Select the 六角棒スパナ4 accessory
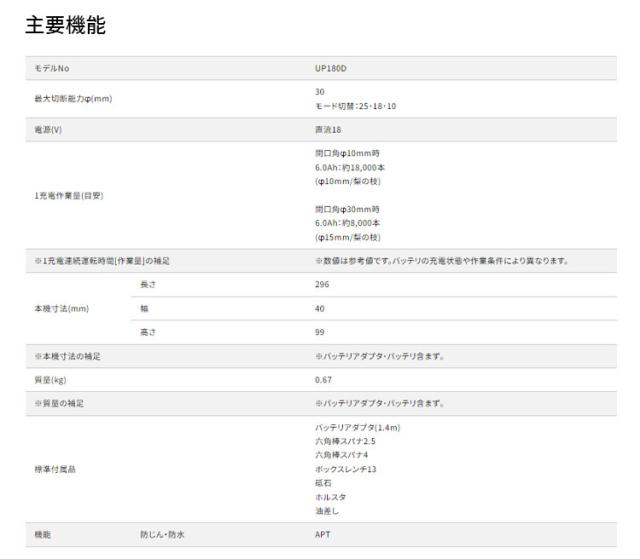The image size is (640, 559). 342,455
